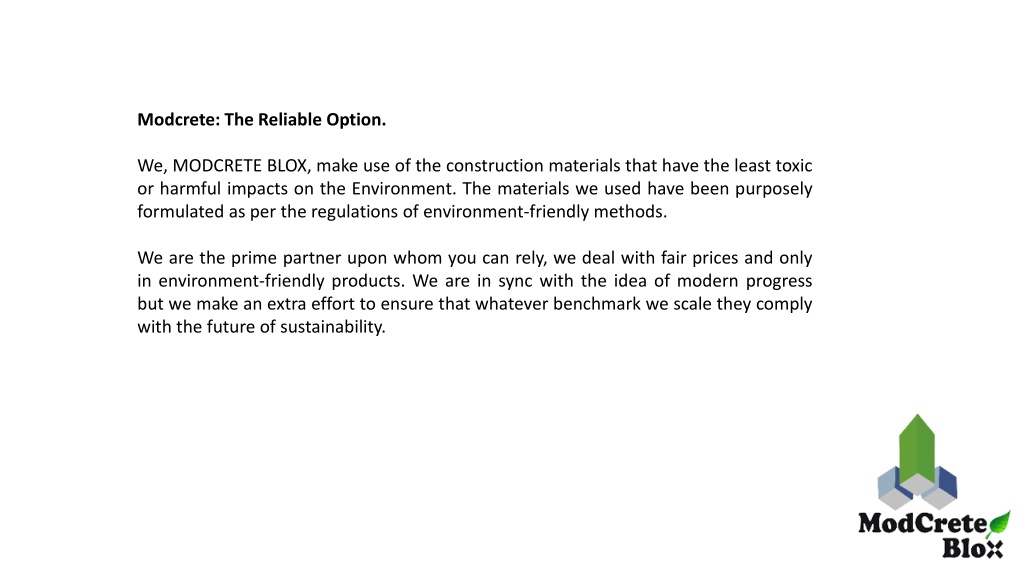The height and width of the screenshot is (576, 1024).
Task: Click the words 'construction materials' in text
Action: coord(532,166)
